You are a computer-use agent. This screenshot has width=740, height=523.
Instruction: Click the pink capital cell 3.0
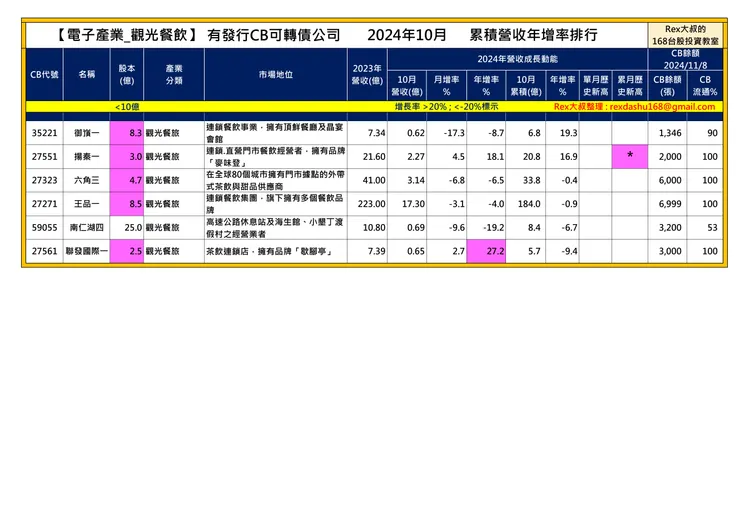point(127,157)
